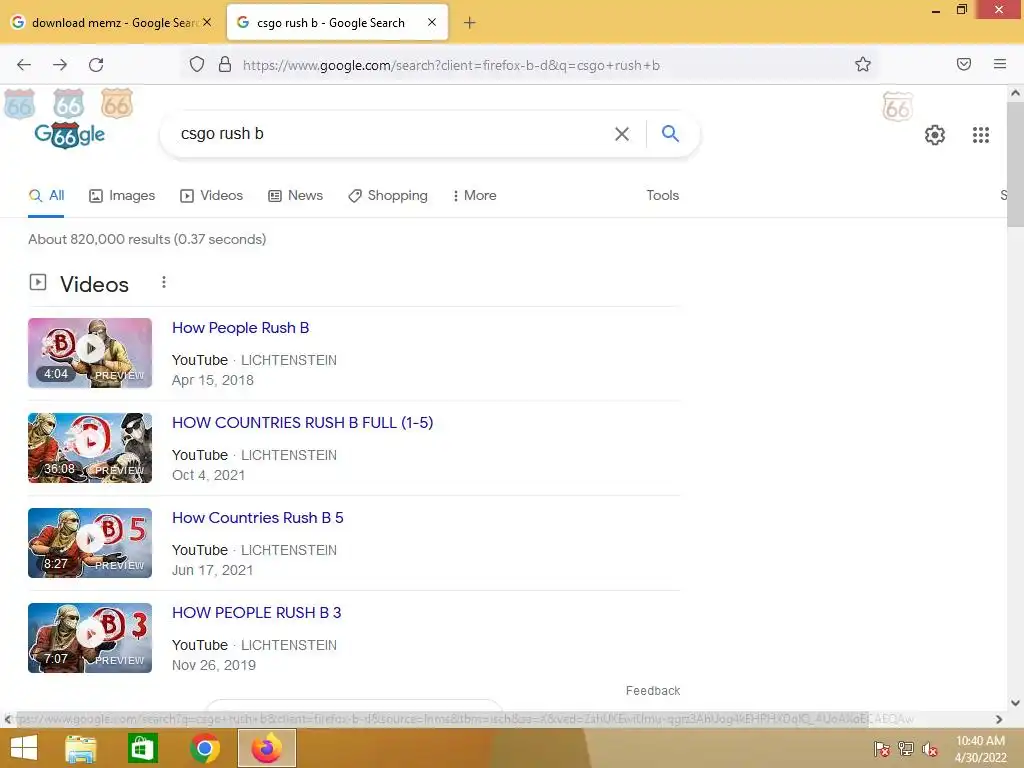Open the Pocket save icon
1024x768 pixels.
point(964,64)
